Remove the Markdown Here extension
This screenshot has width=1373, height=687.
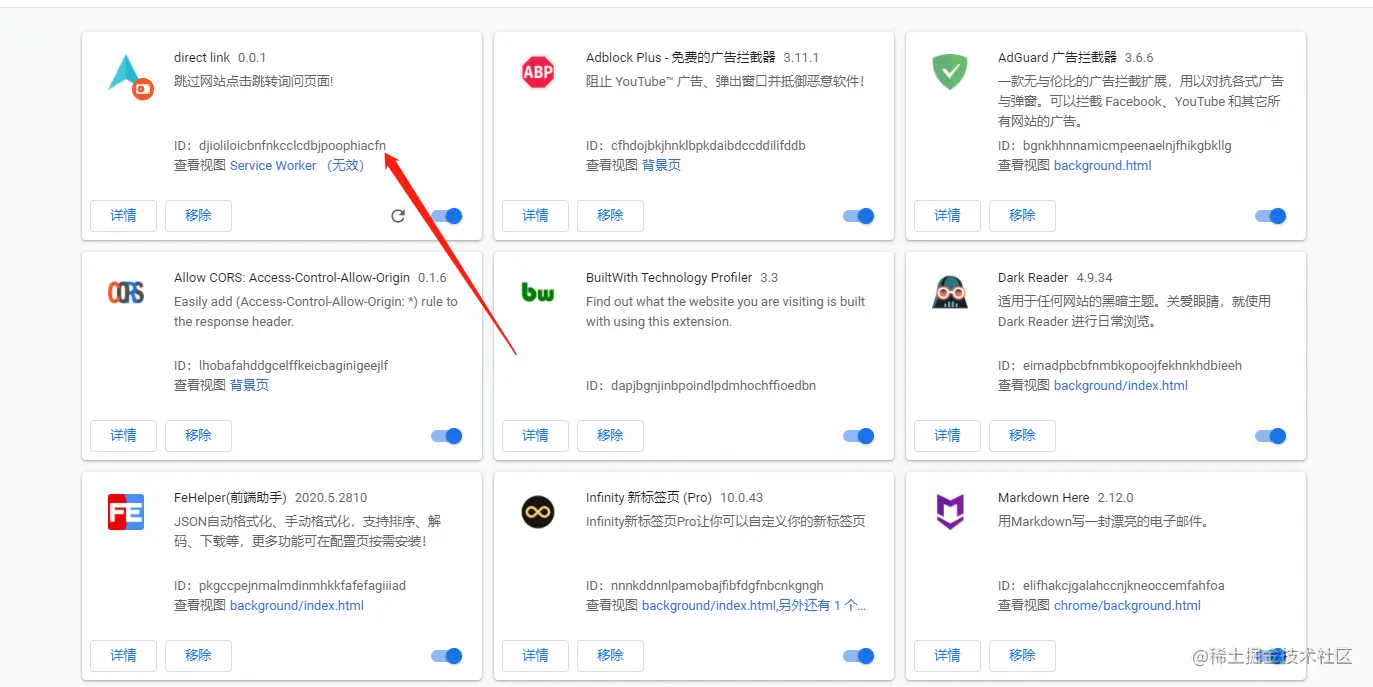pyautogui.click(x=1022, y=656)
